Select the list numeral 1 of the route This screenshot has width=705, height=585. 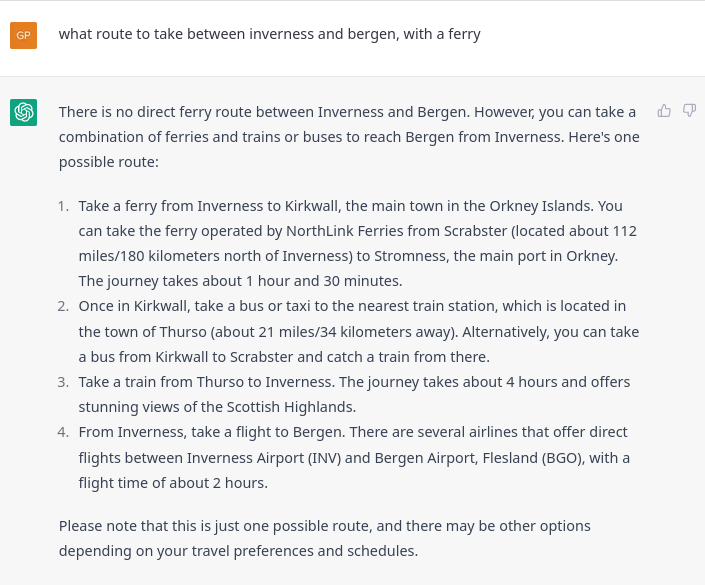tap(63, 206)
